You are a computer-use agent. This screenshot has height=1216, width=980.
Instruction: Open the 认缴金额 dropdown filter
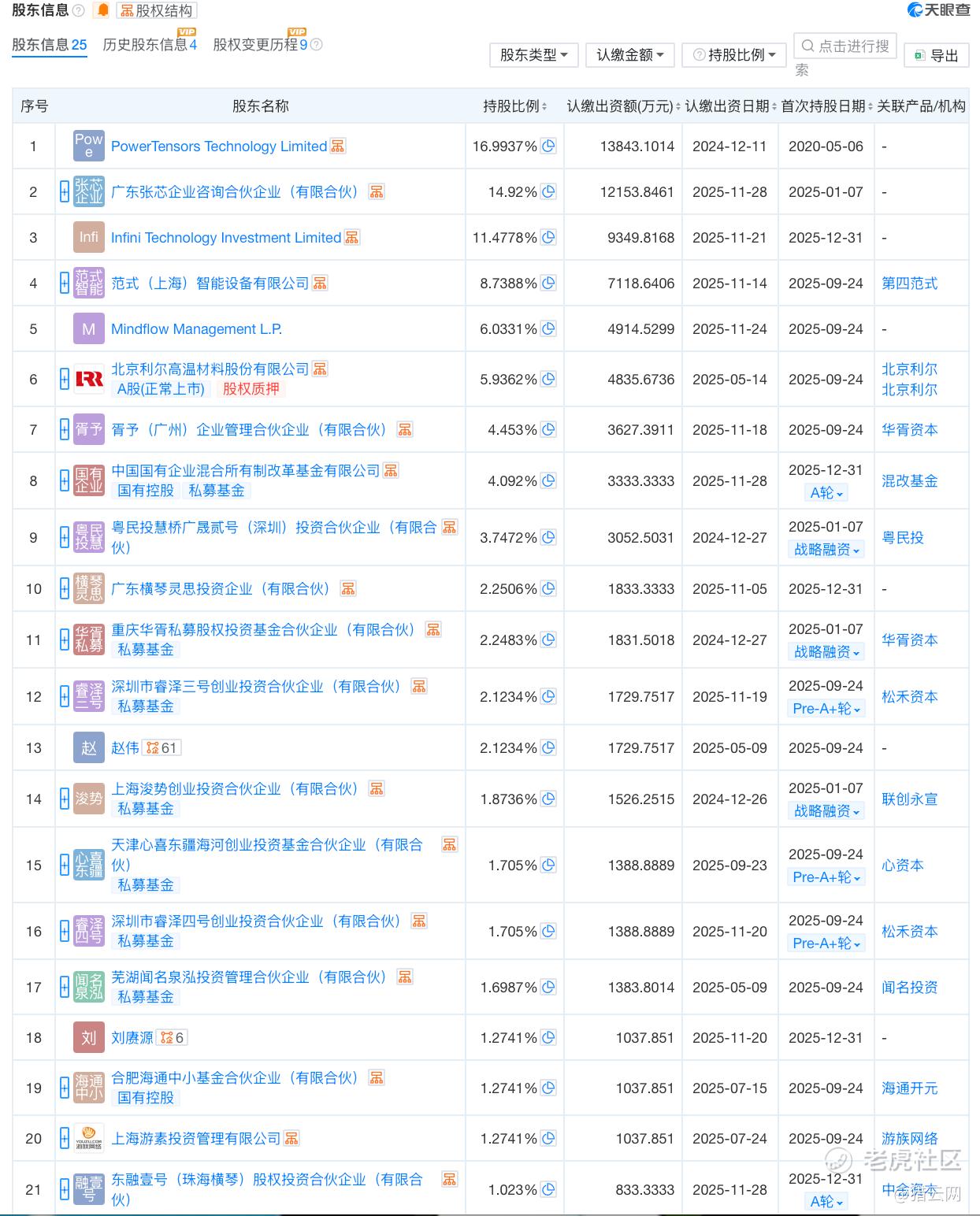pyautogui.click(x=630, y=55)
